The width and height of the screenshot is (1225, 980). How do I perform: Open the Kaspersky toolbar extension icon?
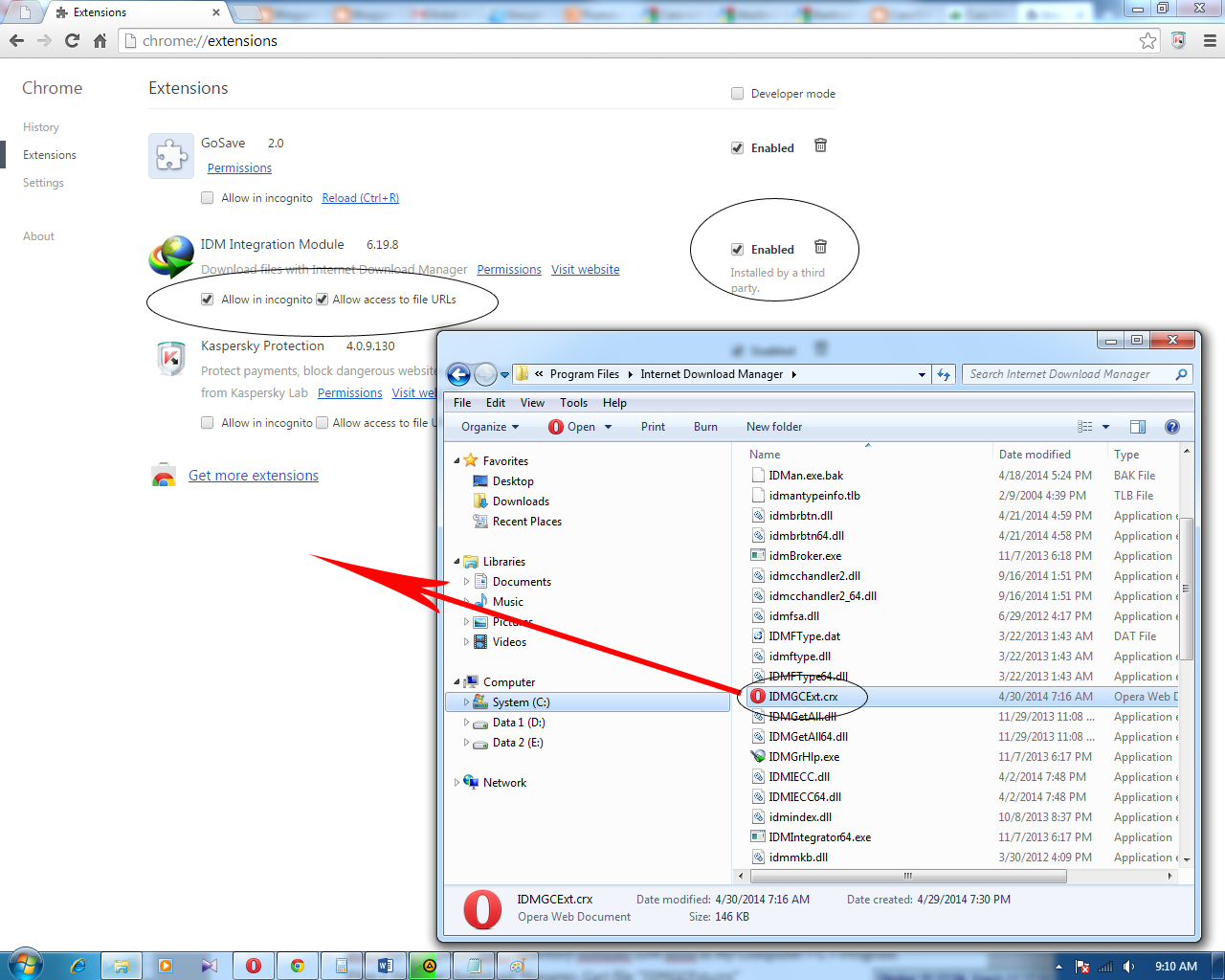(x=1178, y=41)
